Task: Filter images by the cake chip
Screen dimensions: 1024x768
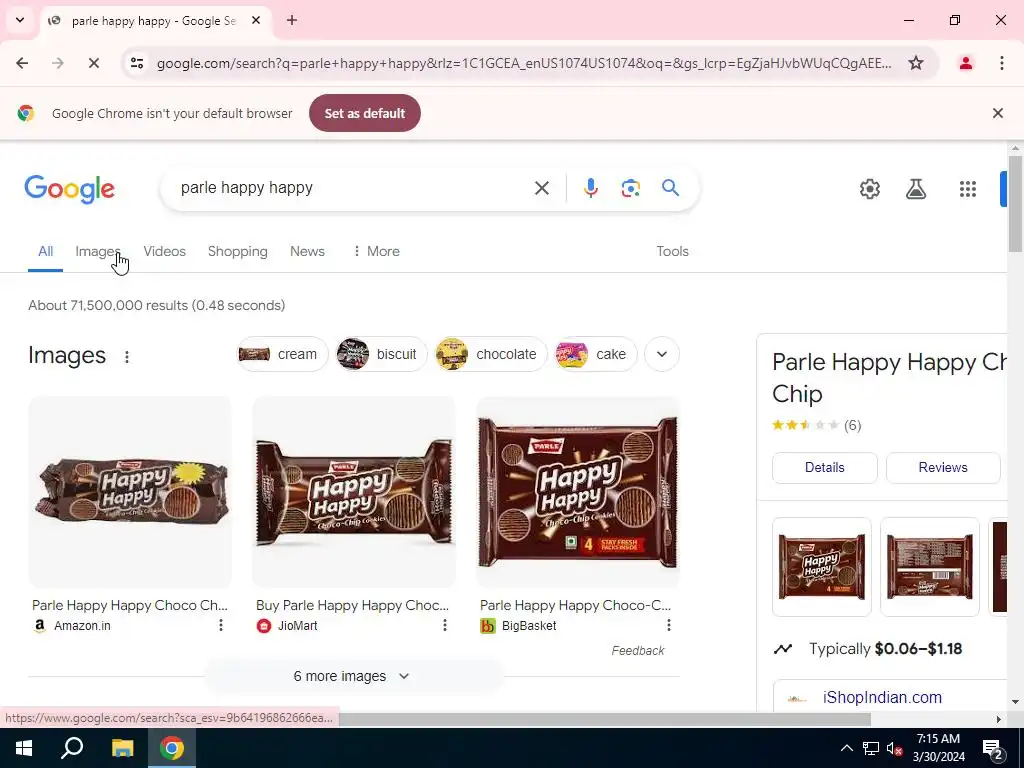Action: click(596, 354)
